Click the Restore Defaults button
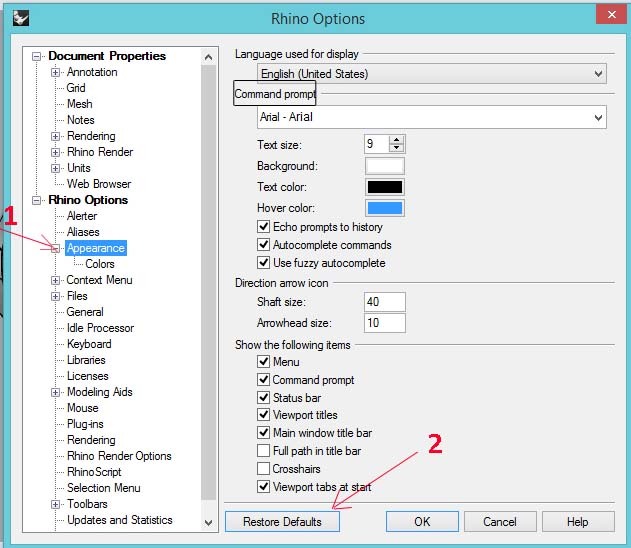Viewport: 631px width, 548px height. [282, 521]
